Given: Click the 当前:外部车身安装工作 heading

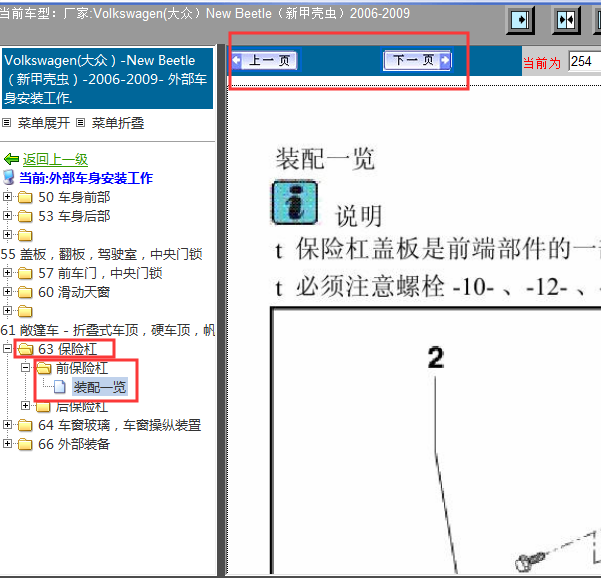Looking at the screenshot, I should (x=86, y=178).
